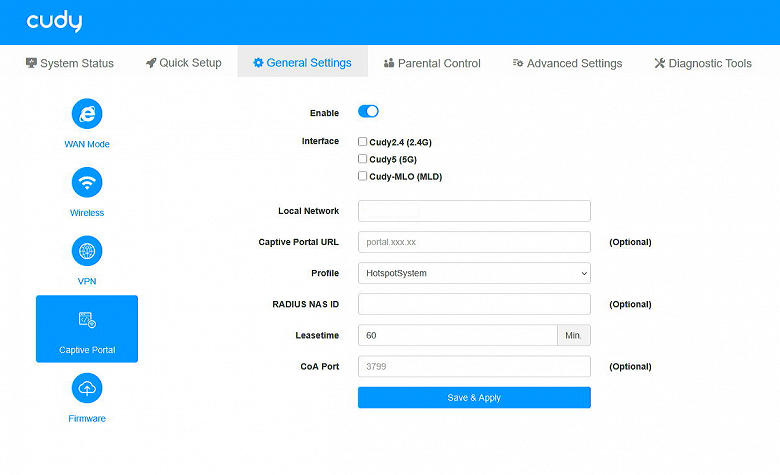Screen dimensions: 780x475
Task: Go to the Parental Control tab
Action: click(432, 63)
